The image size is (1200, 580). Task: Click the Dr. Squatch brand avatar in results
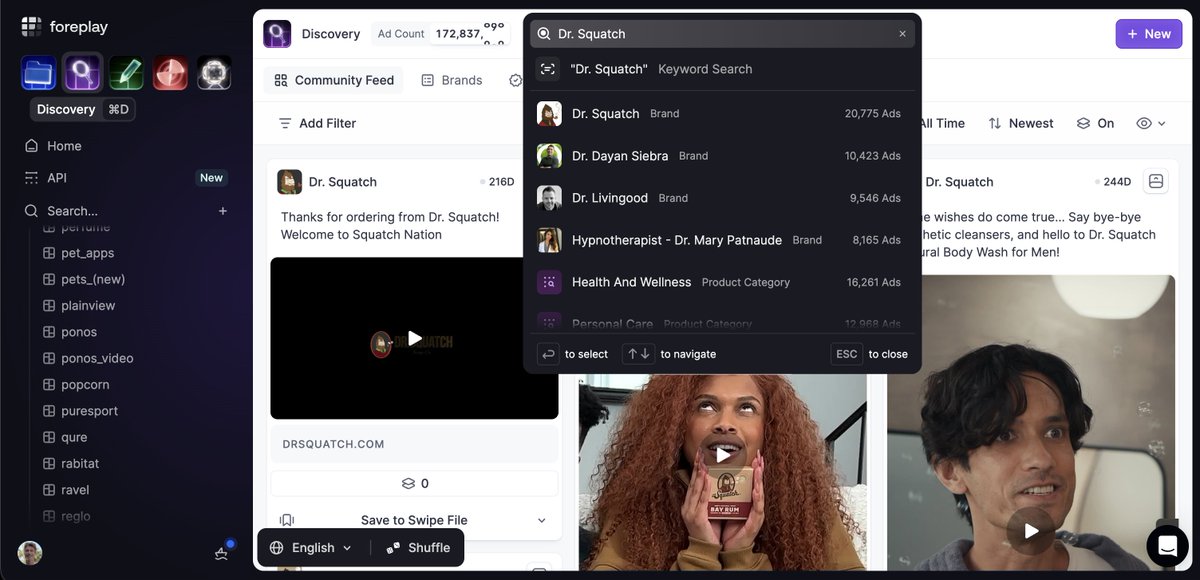[549, 114]
